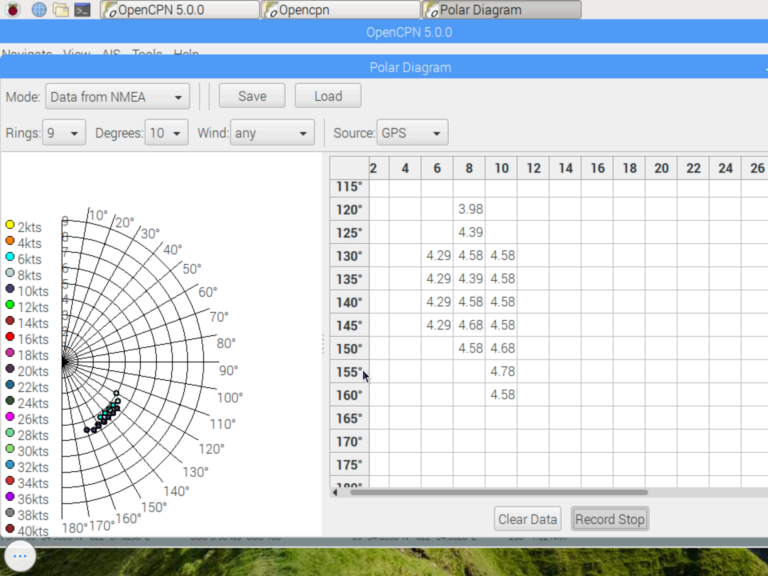
Task: Click the Load button
Action: pyautogui.click(x=328, y=97)
